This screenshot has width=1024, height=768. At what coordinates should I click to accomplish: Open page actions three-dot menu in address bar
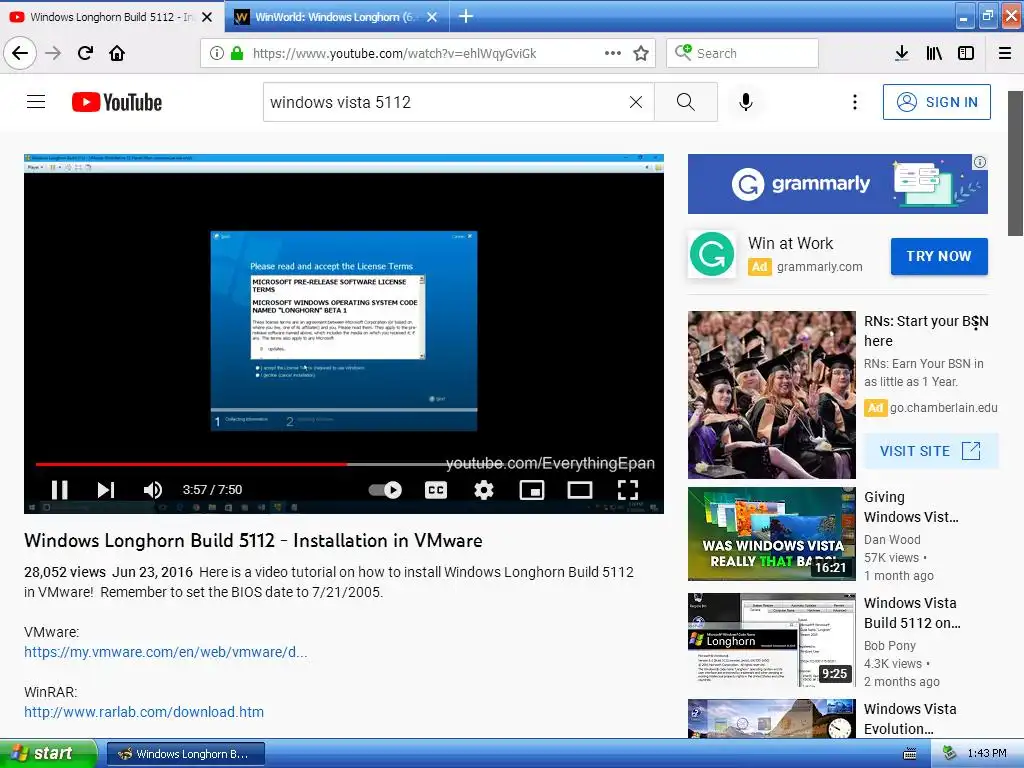click(x=613, y=53)
